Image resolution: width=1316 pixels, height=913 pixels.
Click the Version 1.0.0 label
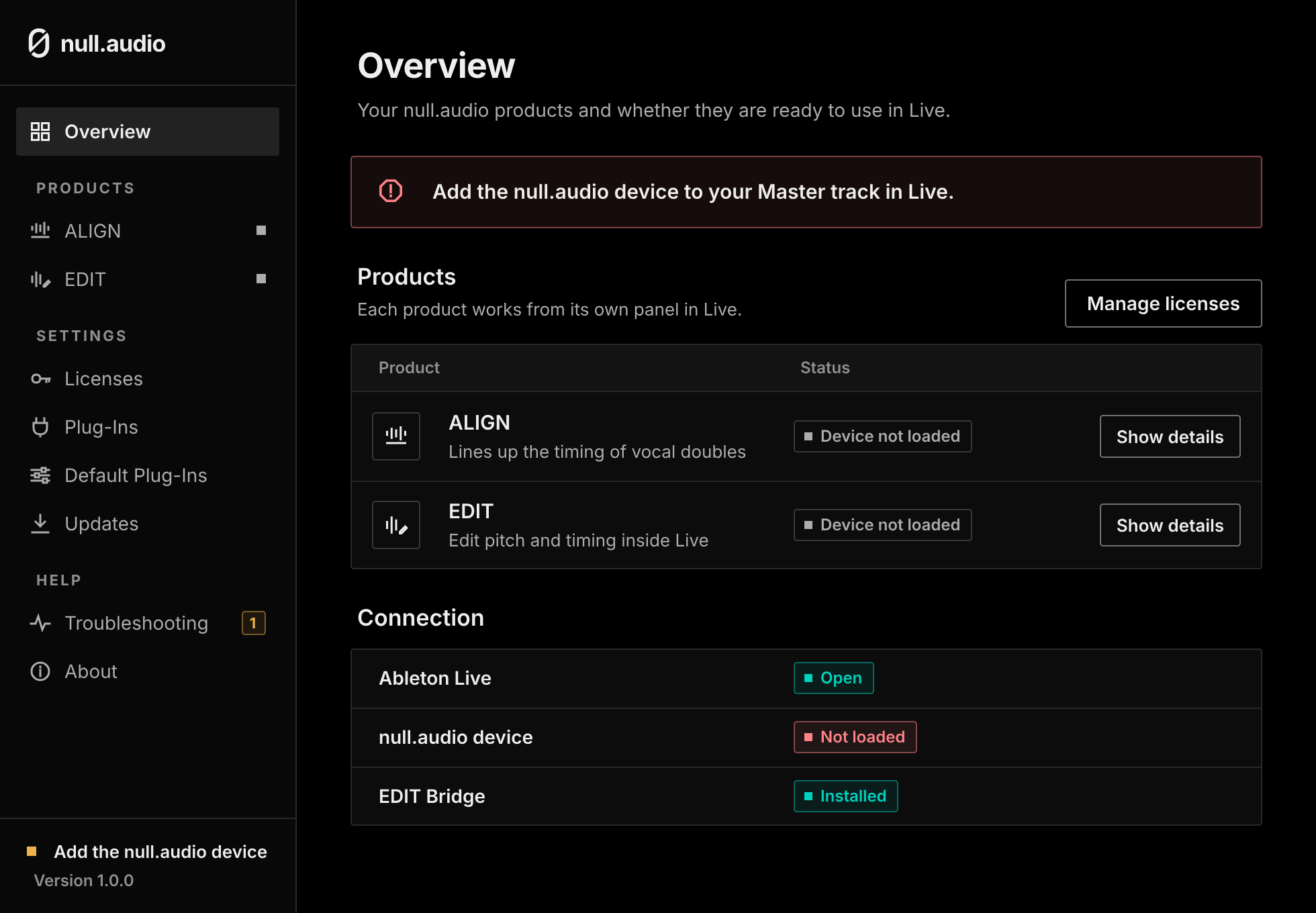click(x=84, y=880)
